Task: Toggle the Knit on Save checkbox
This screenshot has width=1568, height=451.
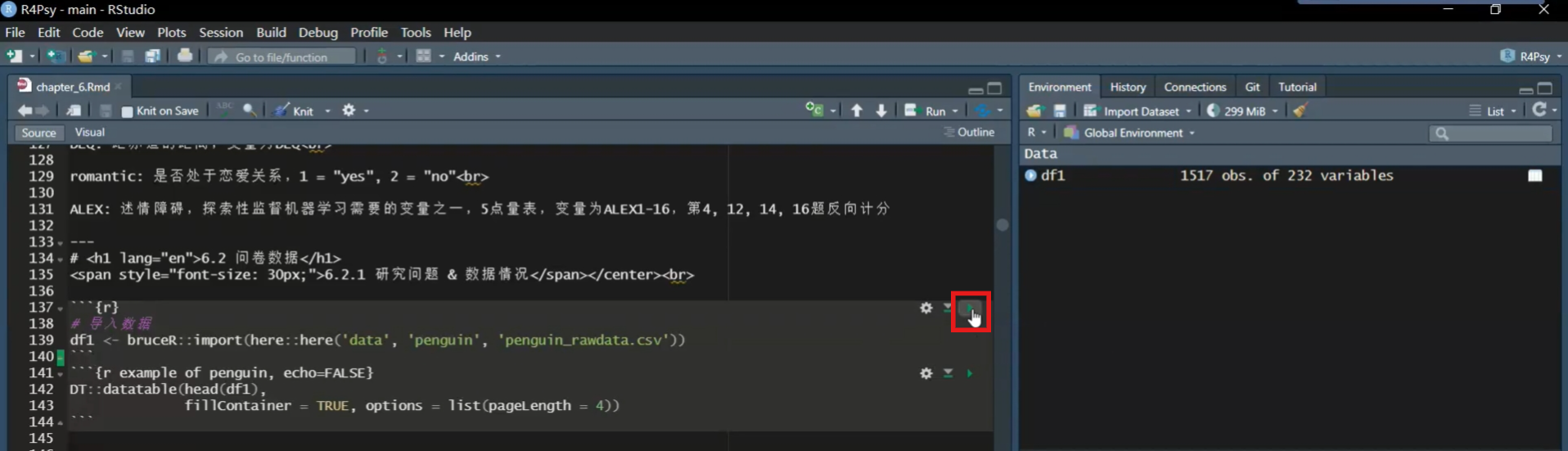Action: tap(128, 111)
